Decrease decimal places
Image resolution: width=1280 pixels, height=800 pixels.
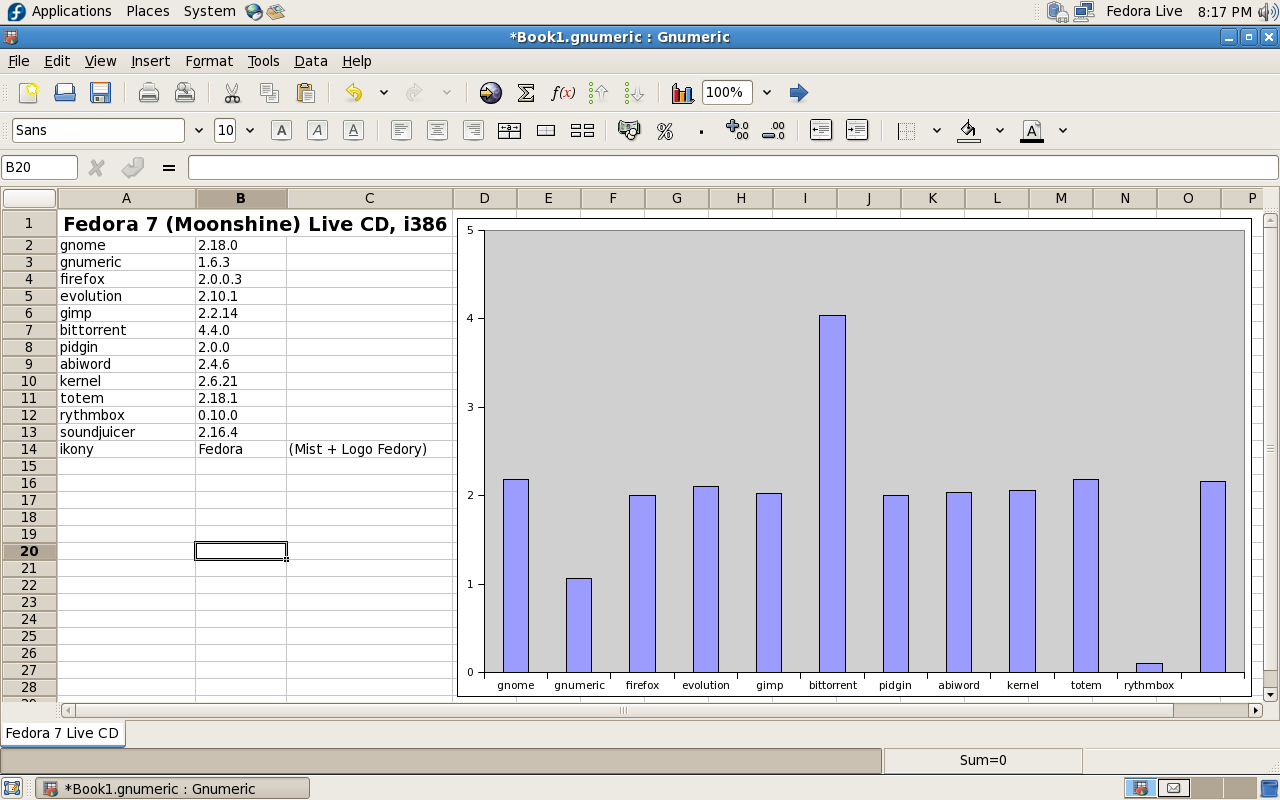tap(773, 130)
